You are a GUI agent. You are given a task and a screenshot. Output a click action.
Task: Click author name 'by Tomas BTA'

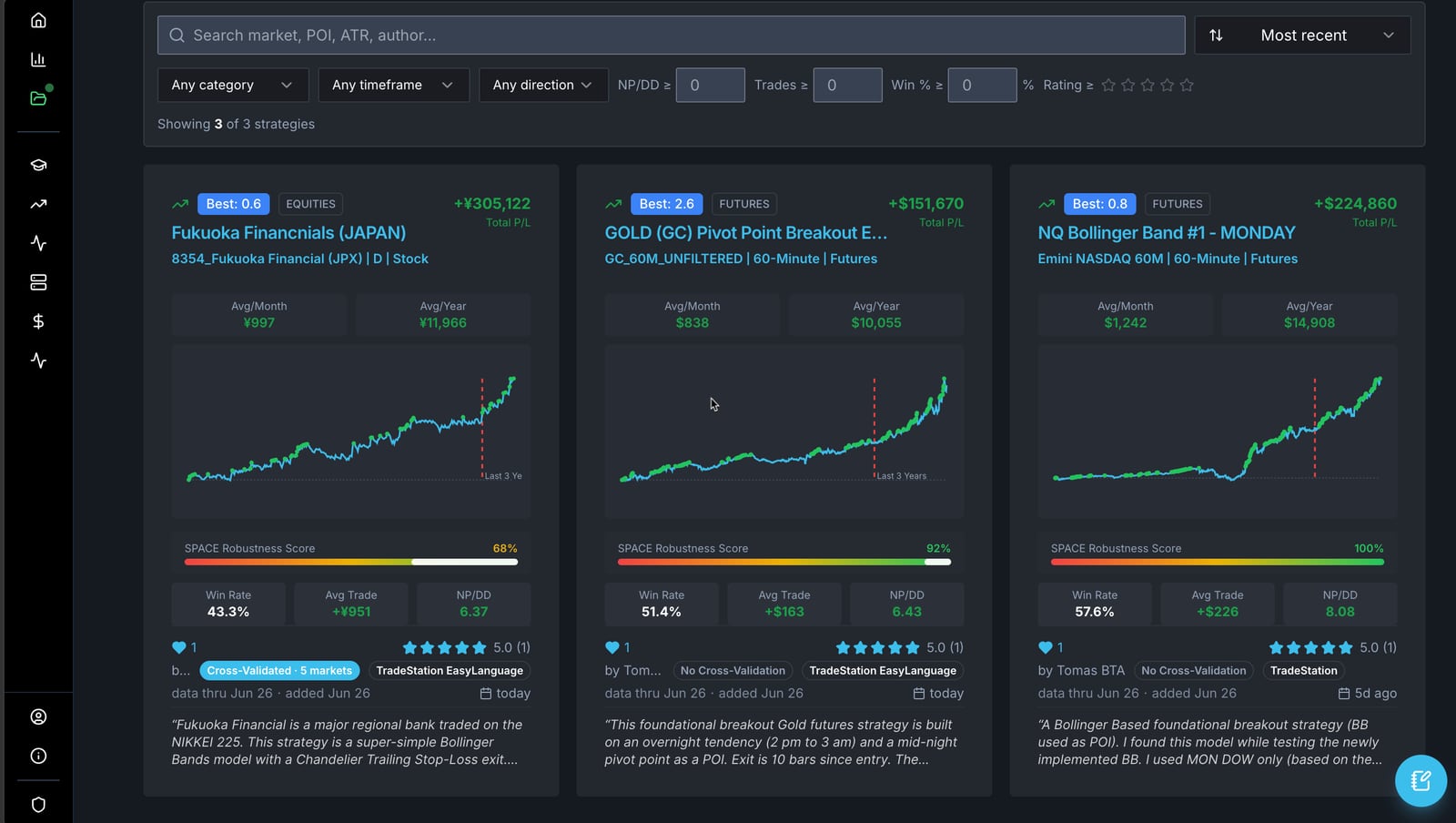click(1081, 671)
